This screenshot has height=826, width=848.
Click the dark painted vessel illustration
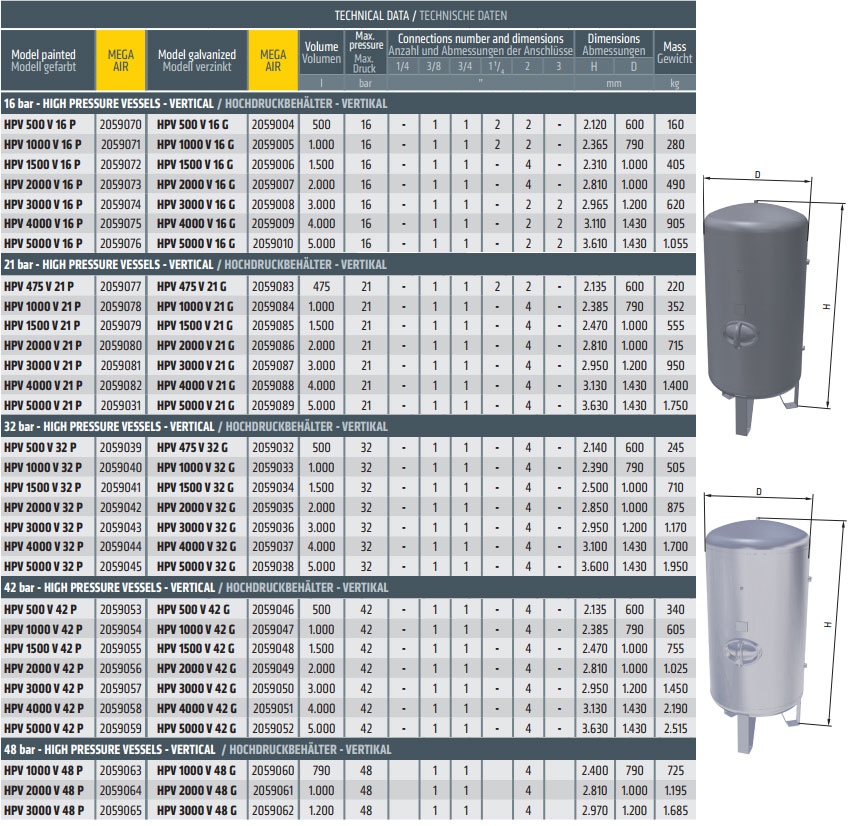[x=757, y=318]
